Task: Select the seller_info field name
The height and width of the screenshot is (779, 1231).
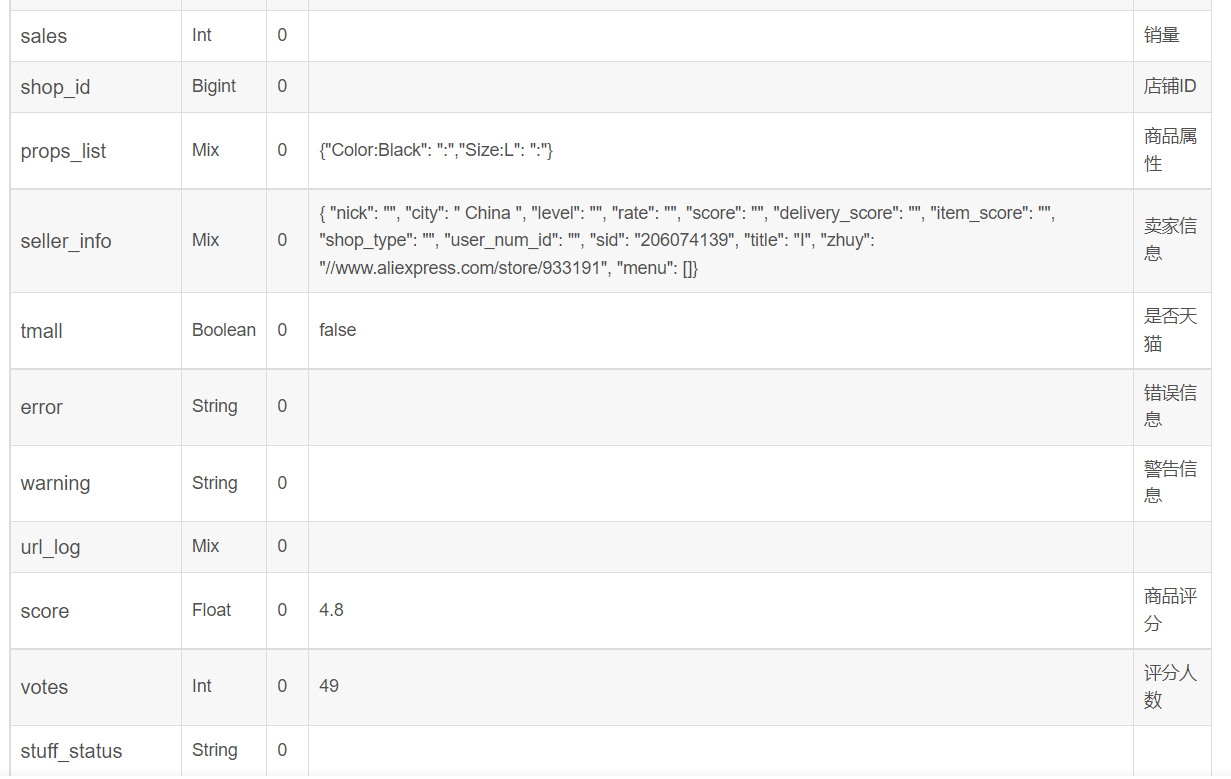Action: 66,241
